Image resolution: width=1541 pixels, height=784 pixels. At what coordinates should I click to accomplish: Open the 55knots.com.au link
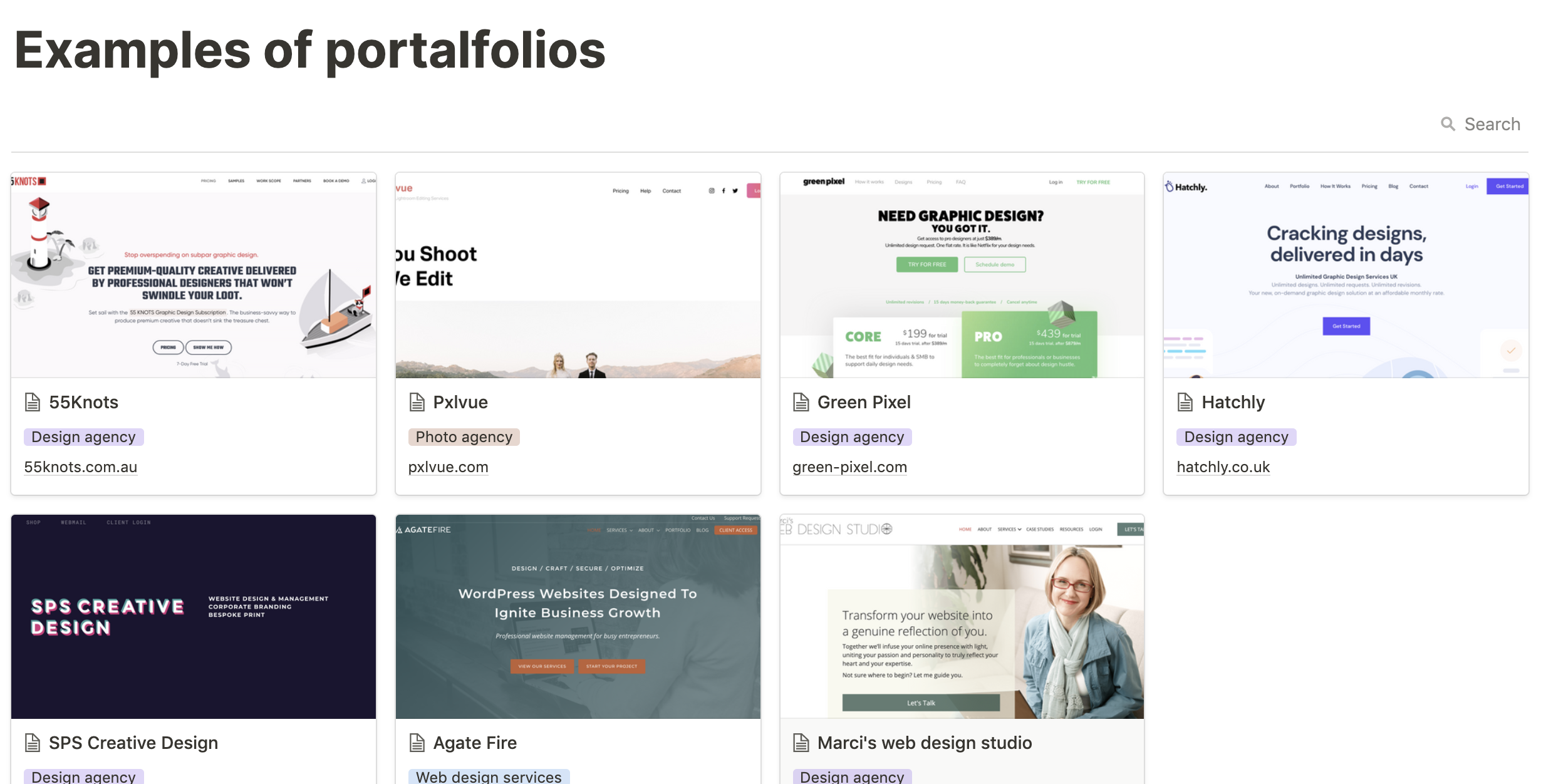click(x=81, y=467)
